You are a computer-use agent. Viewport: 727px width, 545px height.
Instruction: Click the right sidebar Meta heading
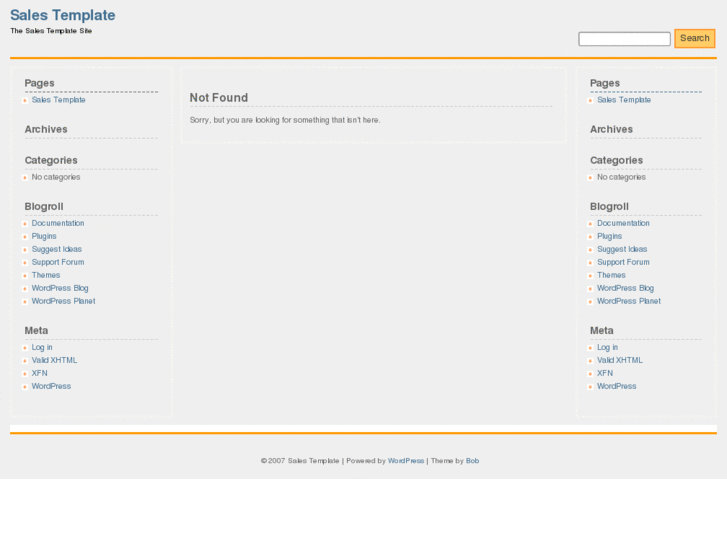[601, 330]
